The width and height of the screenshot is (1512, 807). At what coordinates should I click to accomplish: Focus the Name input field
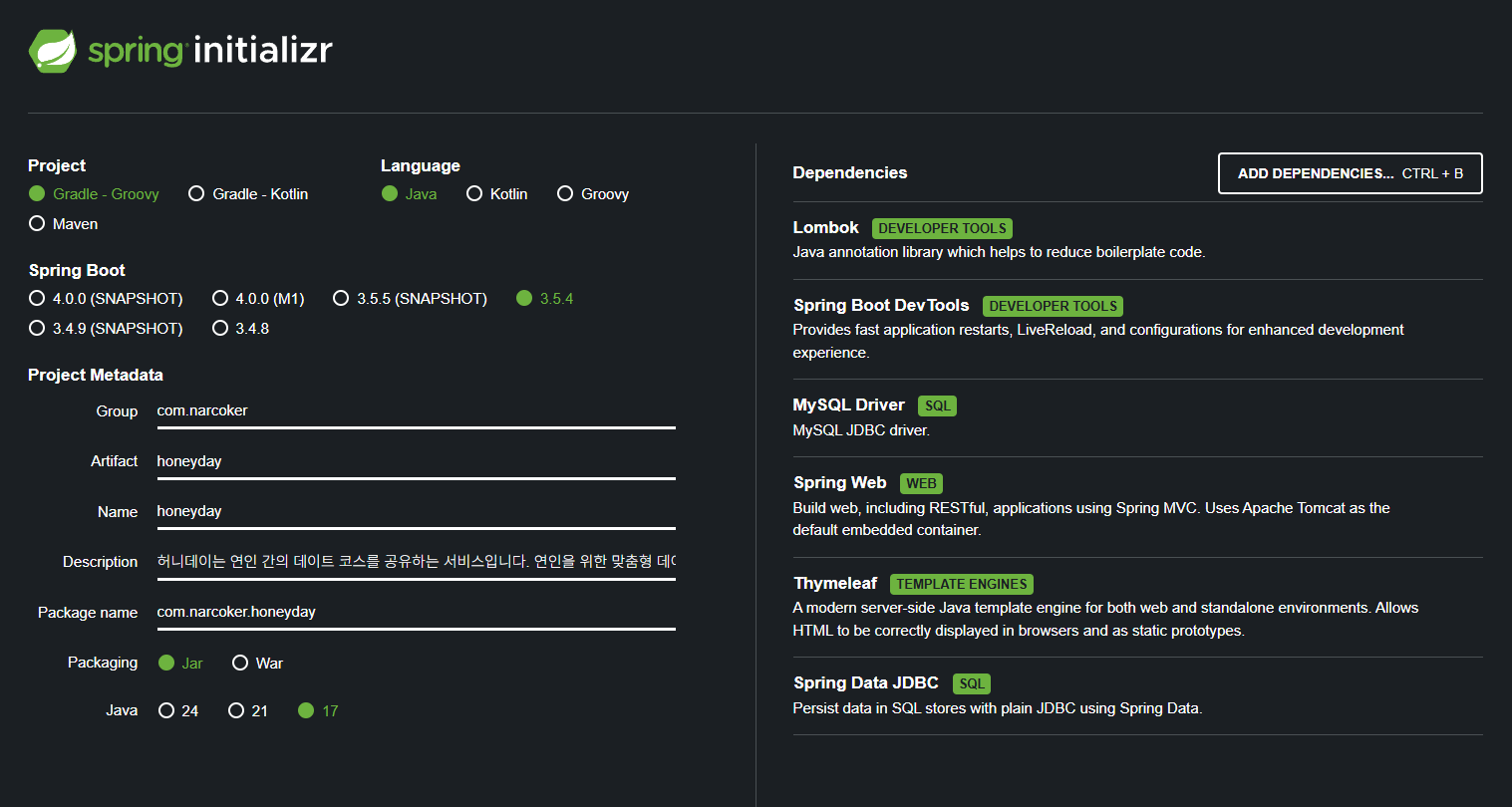click(416, 512)
